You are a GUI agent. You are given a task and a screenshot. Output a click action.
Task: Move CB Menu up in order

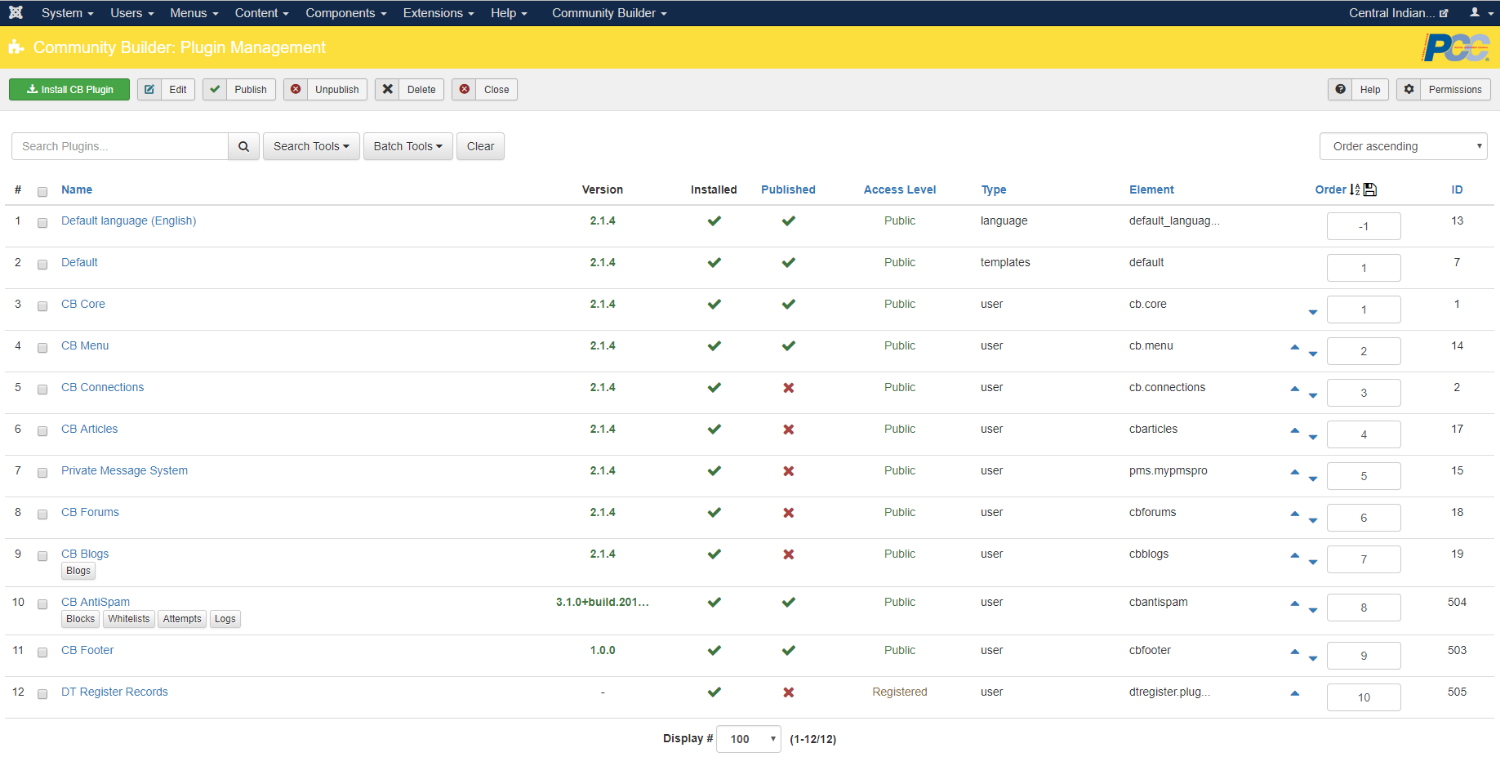pyautogui.click(x=1295, y=347)
